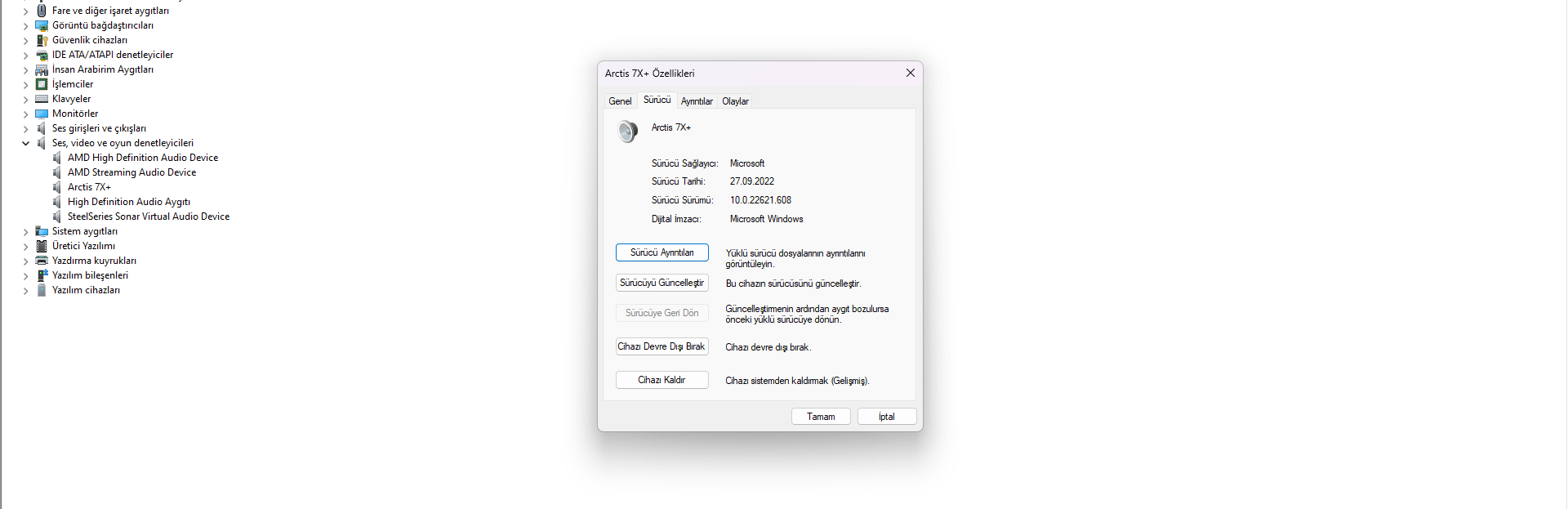Click the firmware icon beside Üretici Yazılımı

click(42, 246)
